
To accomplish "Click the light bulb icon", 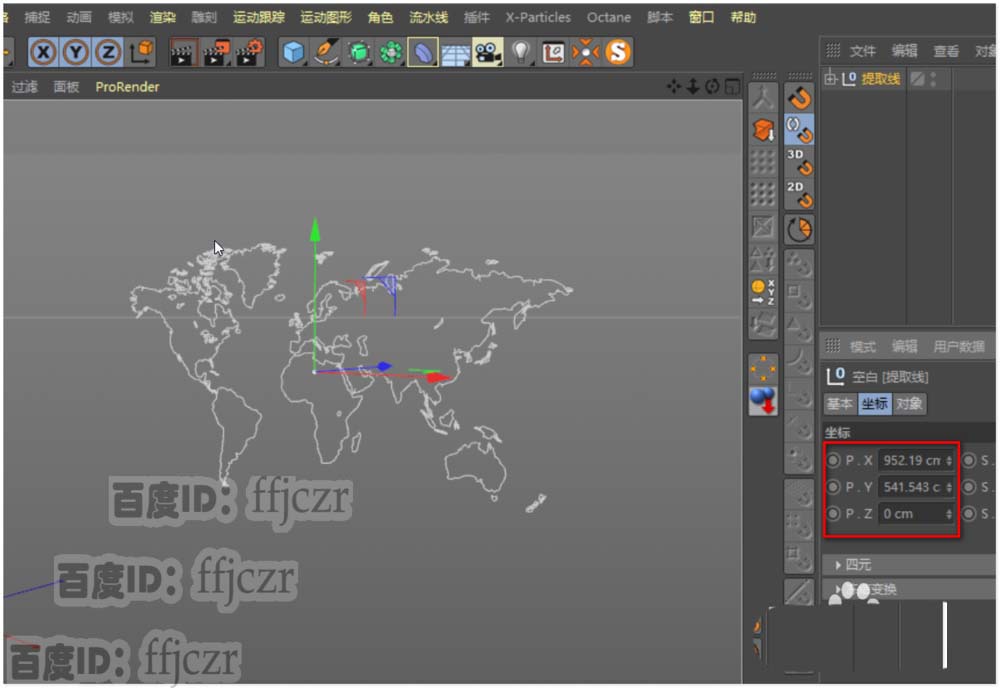I will point(520,52).
